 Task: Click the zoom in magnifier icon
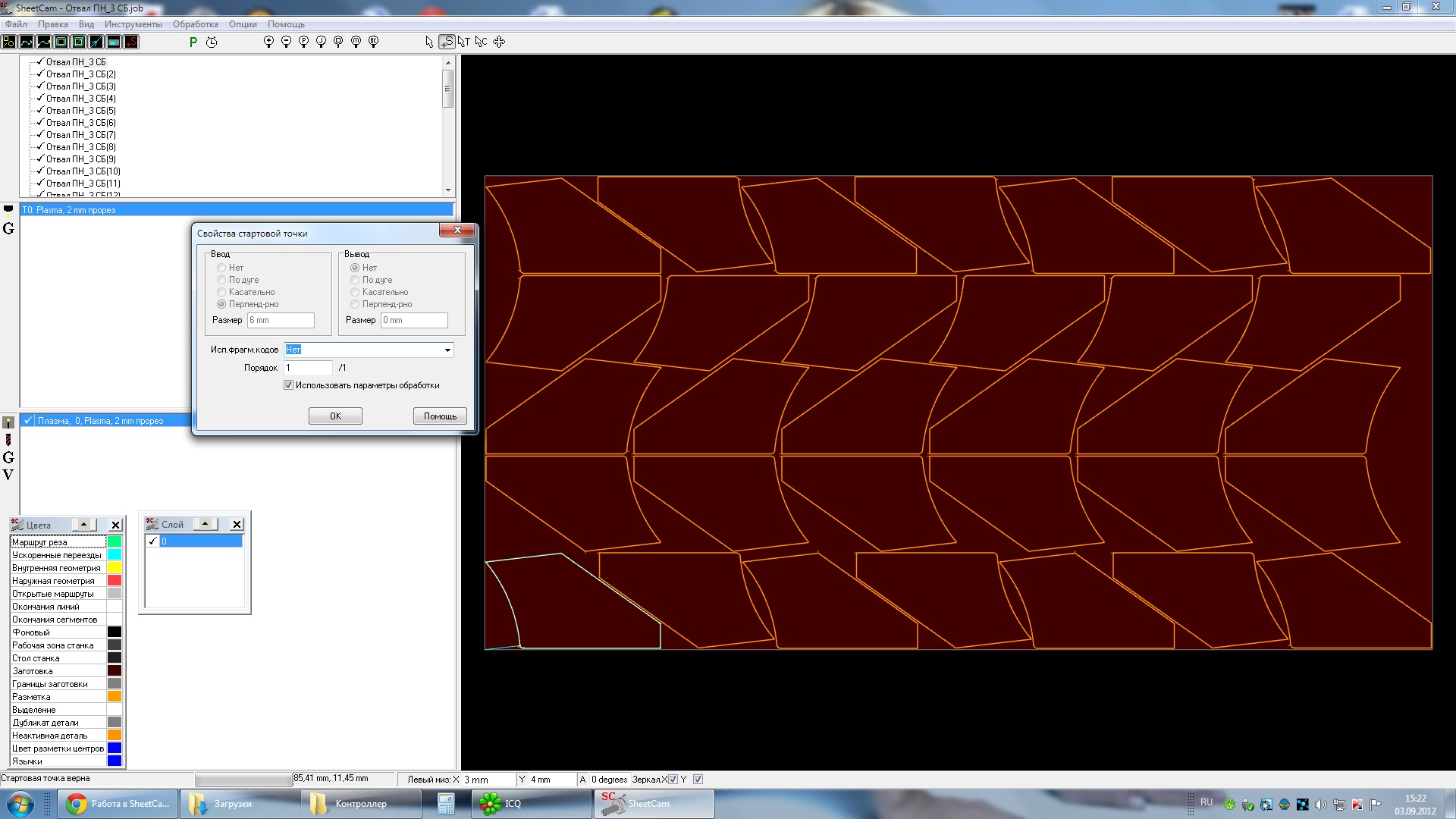tap(268, 42)
